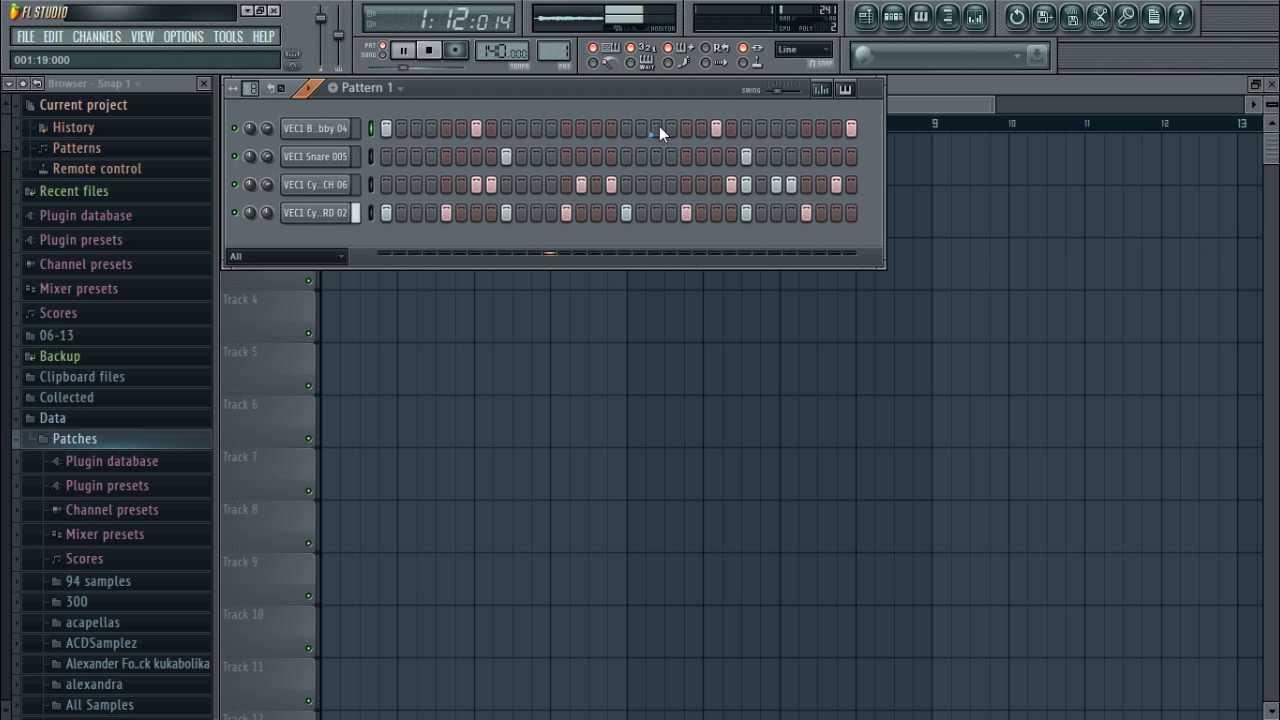Open the step sequencer view icon

[894, 16]
